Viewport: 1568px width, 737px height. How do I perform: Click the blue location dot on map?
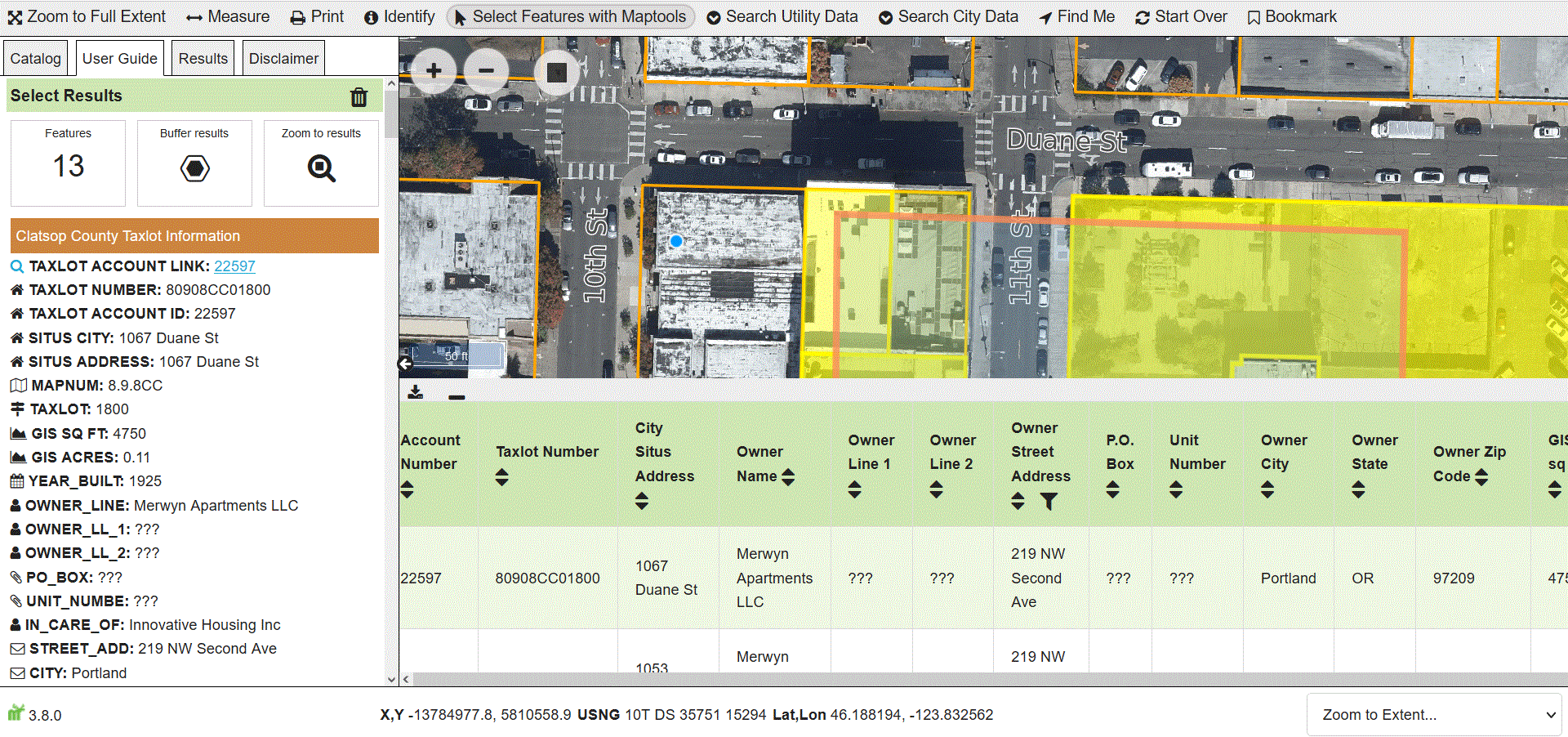(x=676, y=241)
